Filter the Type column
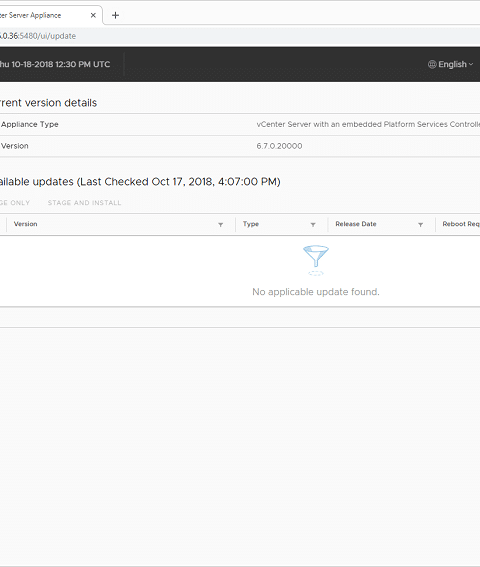 point(313,225)
